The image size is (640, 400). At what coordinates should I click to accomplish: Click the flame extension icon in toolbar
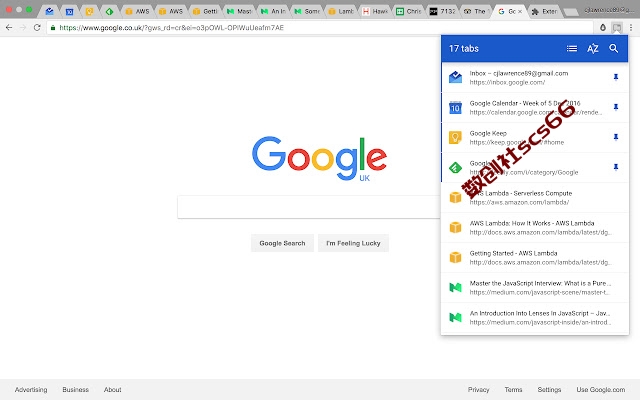[603, 28]
